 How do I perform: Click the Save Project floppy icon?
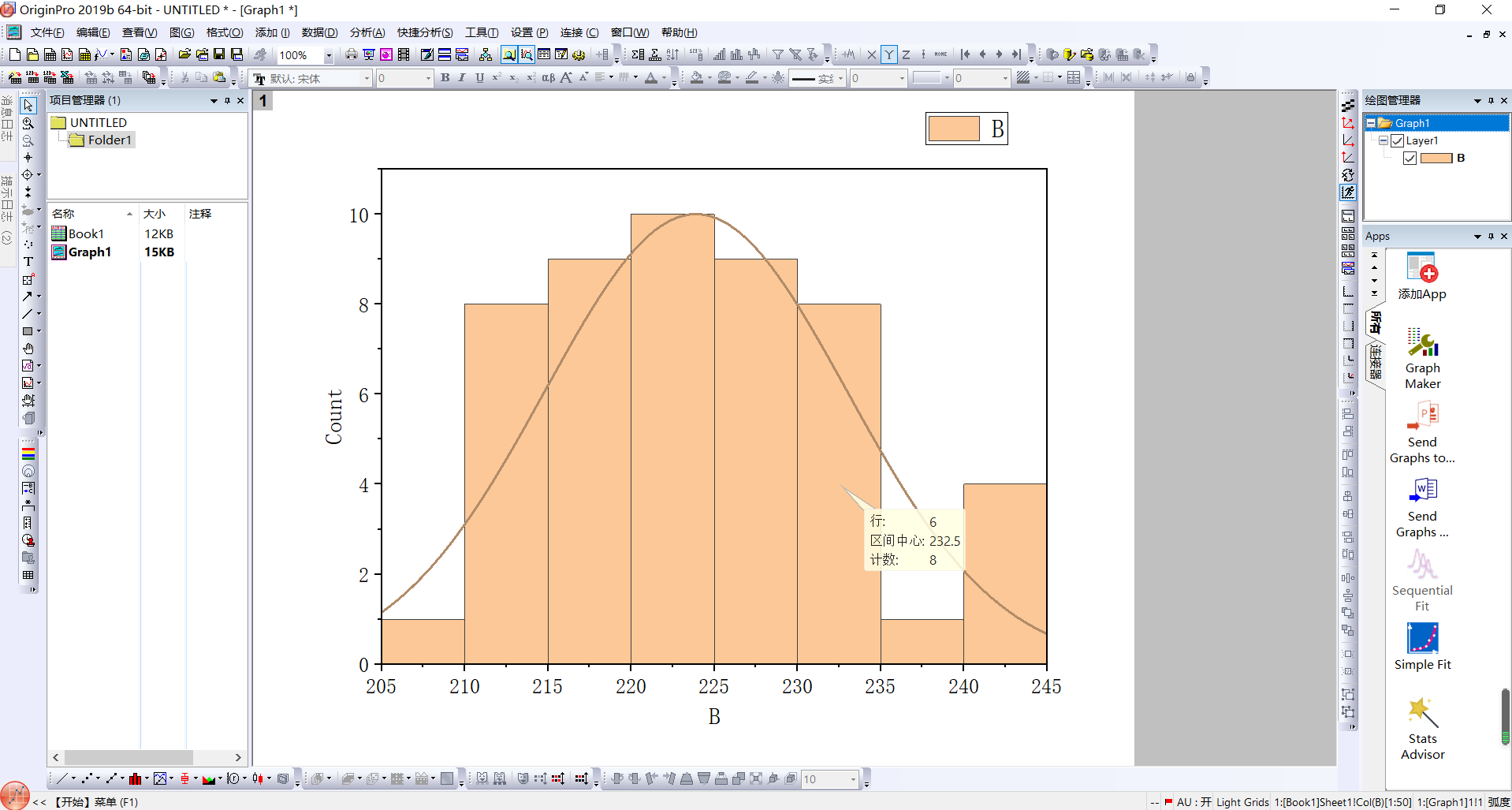(219, 54)
